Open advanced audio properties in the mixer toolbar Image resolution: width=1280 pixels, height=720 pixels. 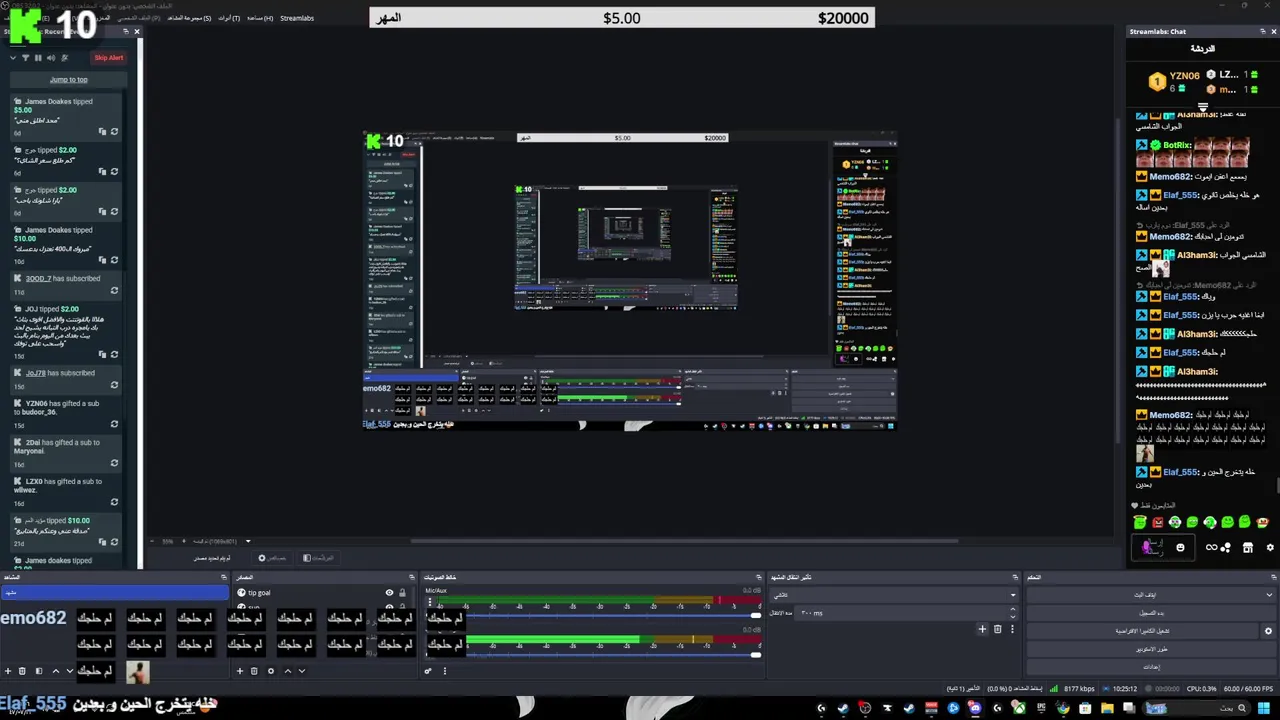[428, 671]
